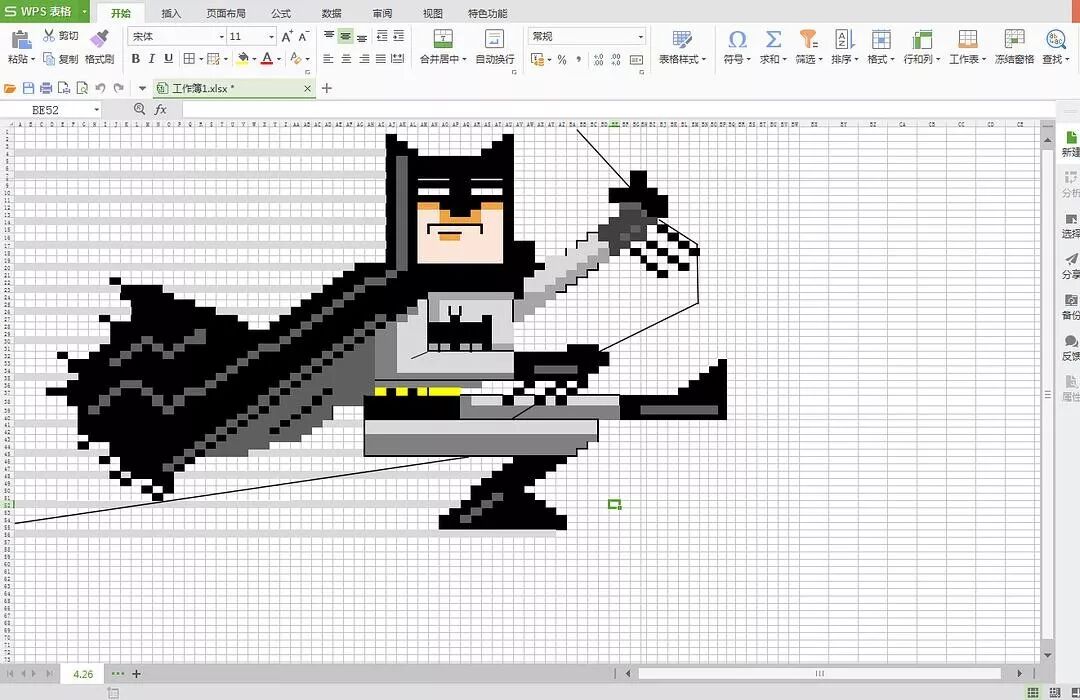The image size is (1080, 700).
Task: Open the Name Box BE52 dropdown
Action: [x=96, y=110]
